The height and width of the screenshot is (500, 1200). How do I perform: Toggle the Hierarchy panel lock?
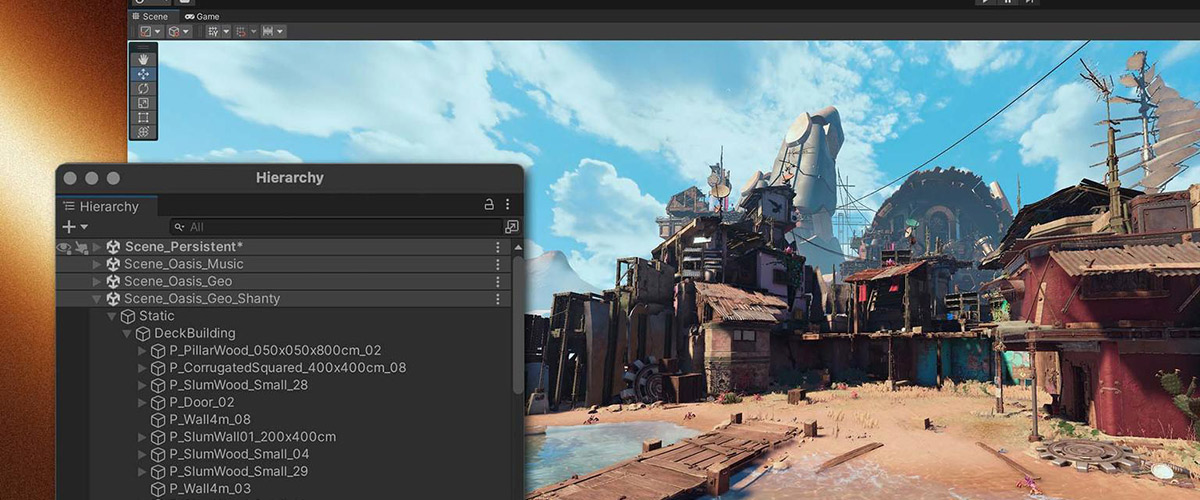(x=489, y=204)
